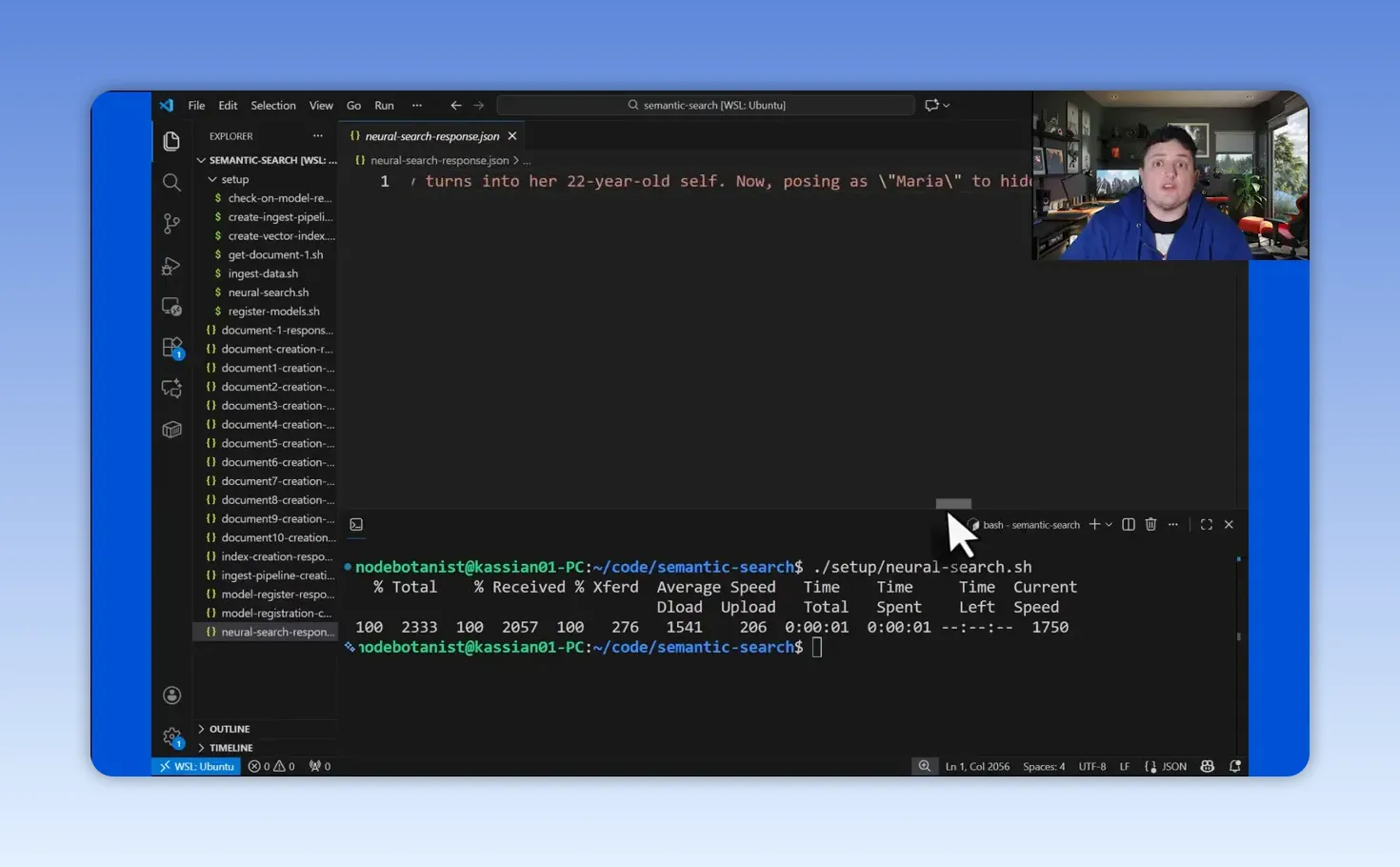Open the new terminal launch profile dropdown
Viewport: 1400px width, 867px height.
(1109, 525)
